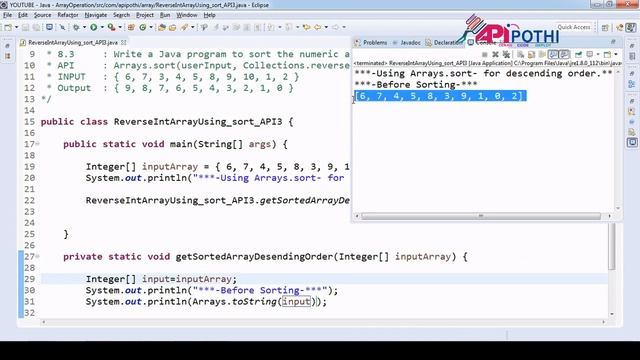Click the Open Perspective icon

pos(605,27)
